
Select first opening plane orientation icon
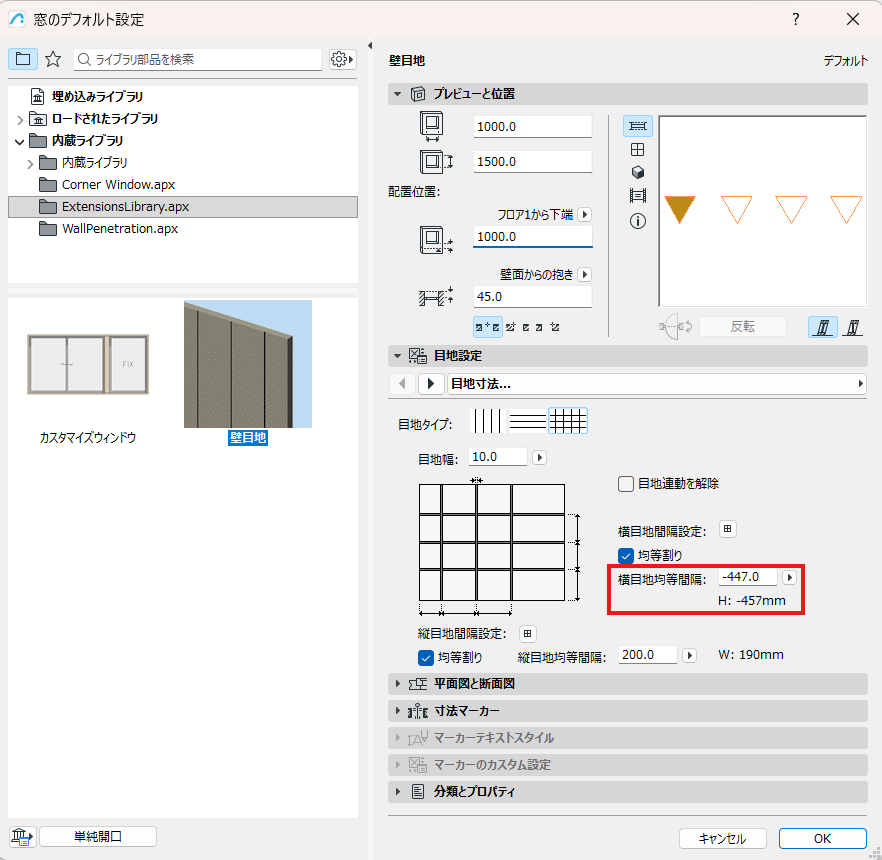coord(823,327)
